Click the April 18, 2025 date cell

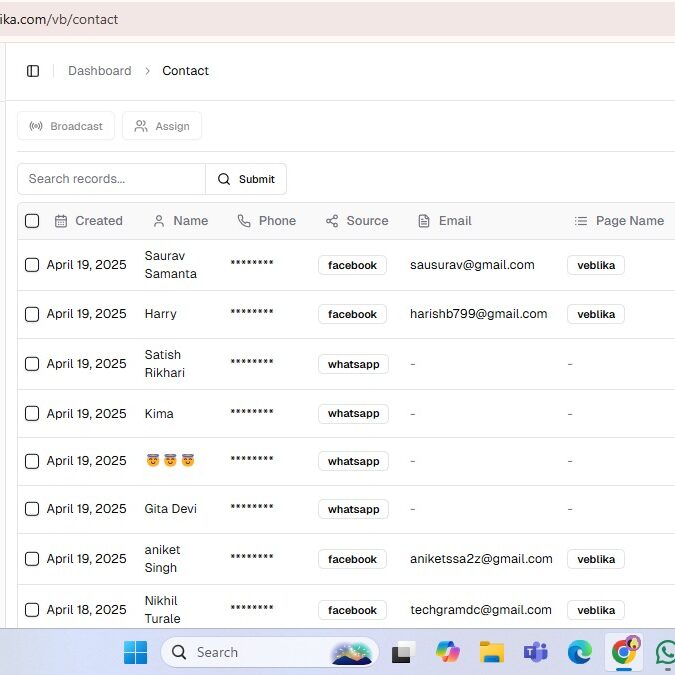[87, 610]
